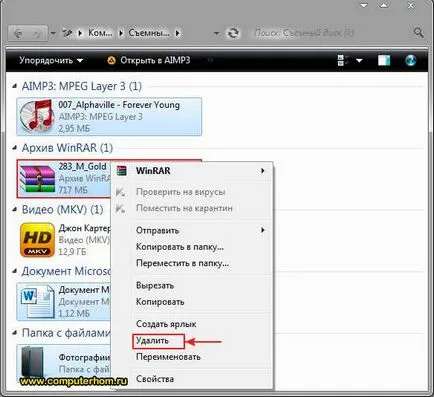Click the AIMP3 music file icon

tap(37, 116)
